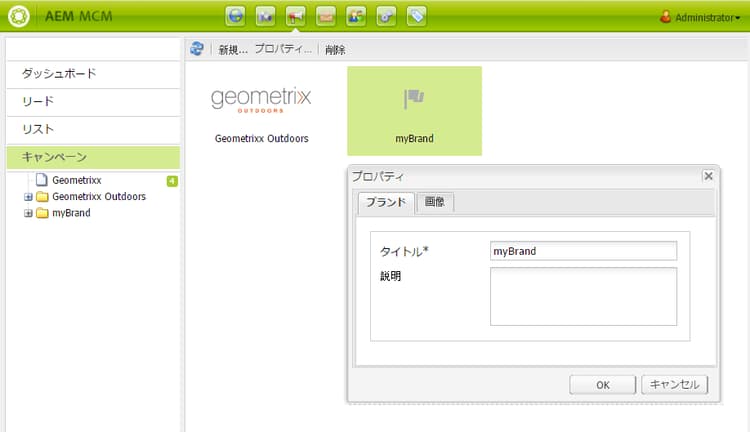
Task: Click the AEM logo icon
Action: 19,16
